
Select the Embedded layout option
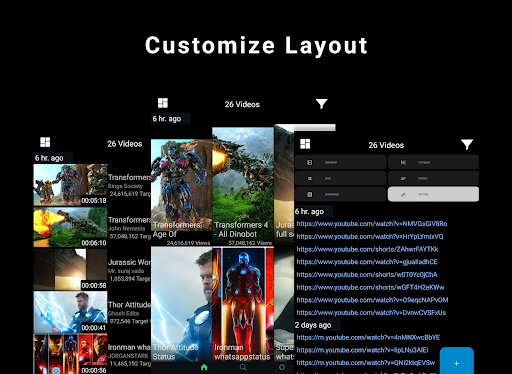tap(340, 194)
